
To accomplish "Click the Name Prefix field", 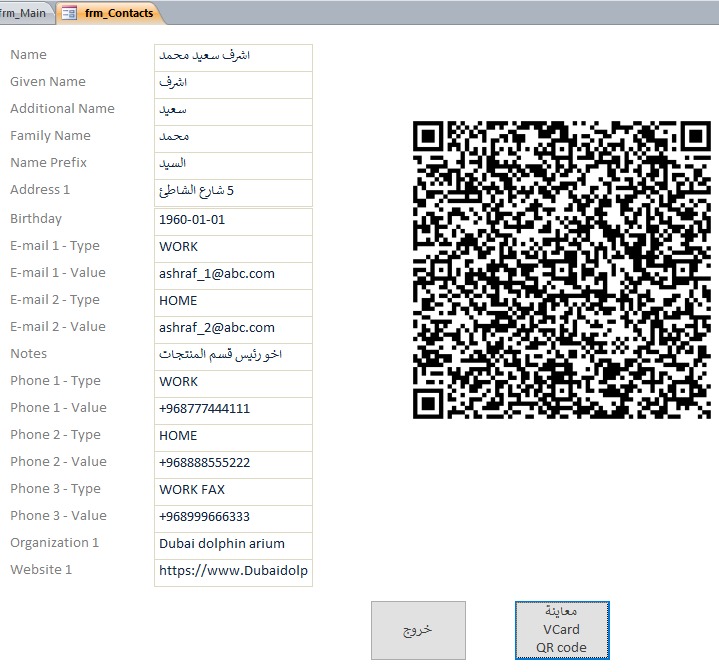I will 233,166.
